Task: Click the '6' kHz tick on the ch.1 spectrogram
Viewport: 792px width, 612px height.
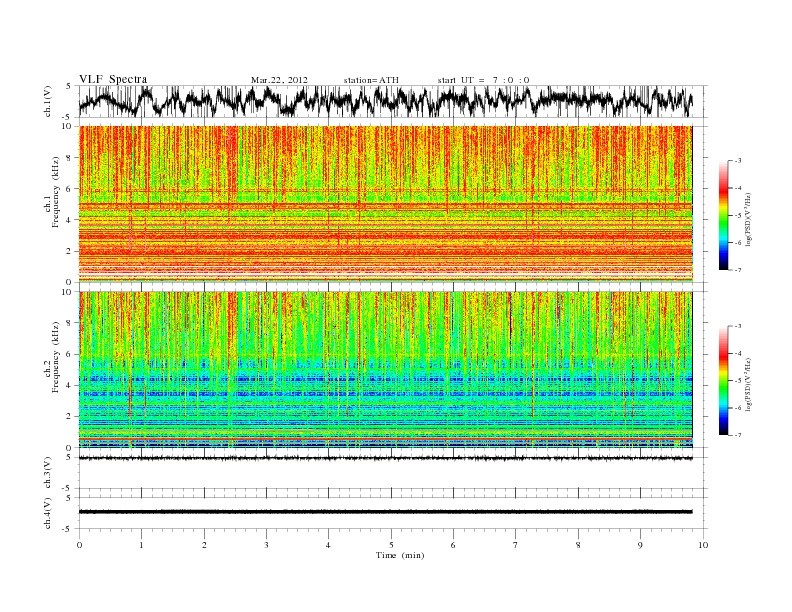Action: [x=70, y=189]
